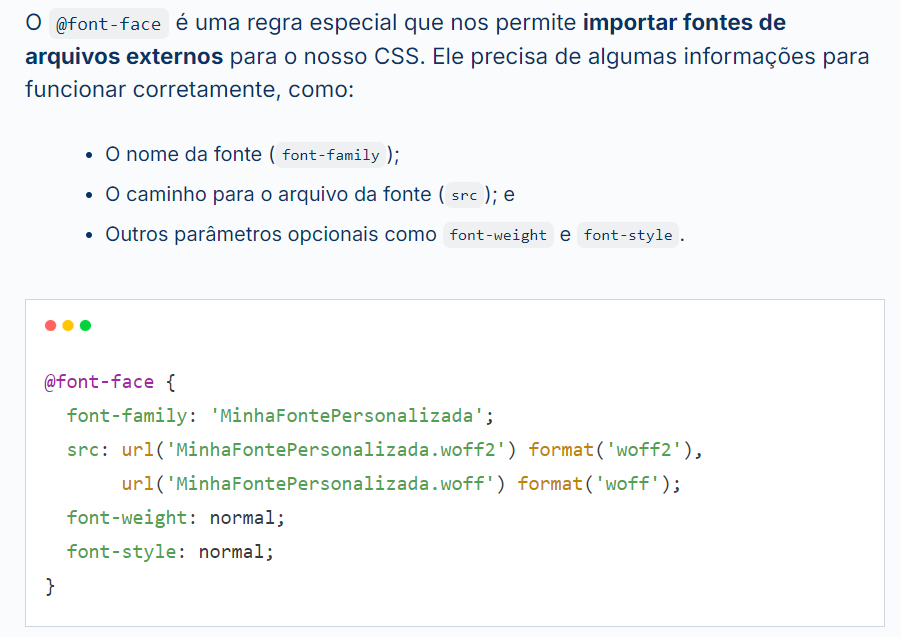Click the font-weight inline code badge
Image resolution: width=901 pixels, height=637 pixels.
[498, 235]
